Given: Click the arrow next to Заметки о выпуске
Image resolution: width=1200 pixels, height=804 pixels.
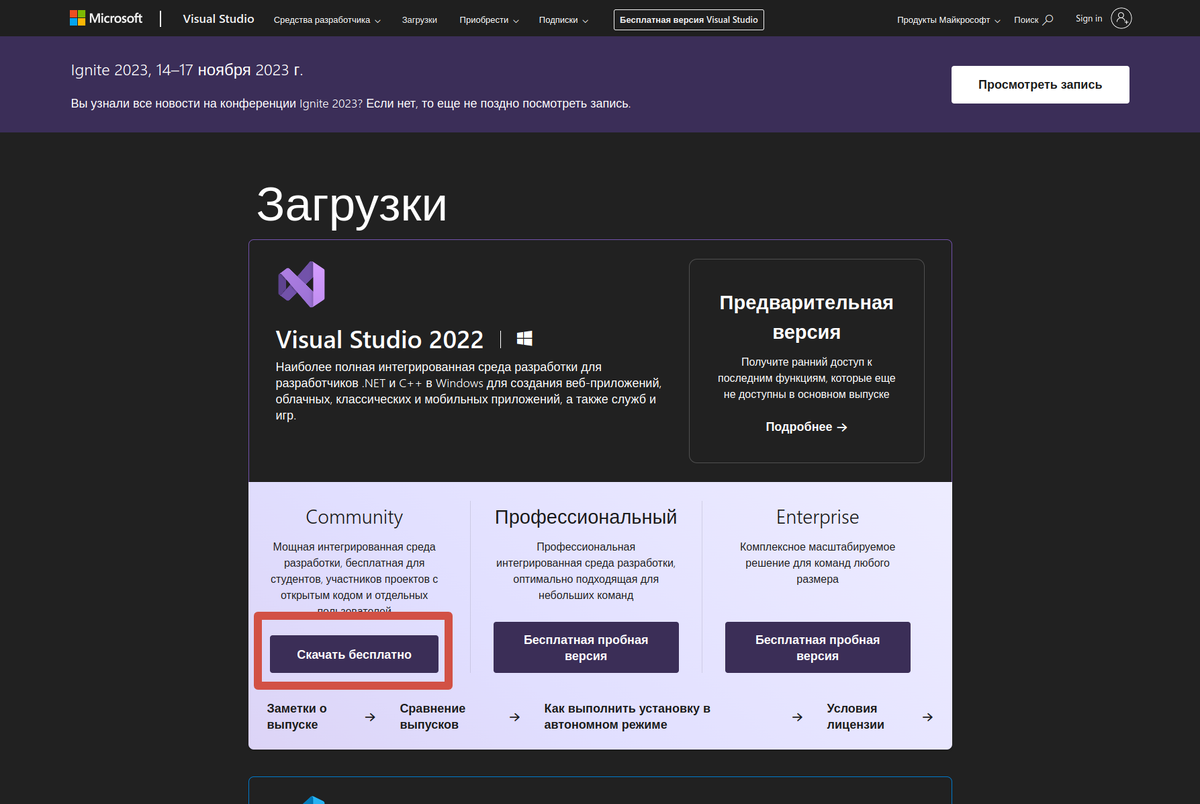Looking at the screenshot, I should coord(370,717).
